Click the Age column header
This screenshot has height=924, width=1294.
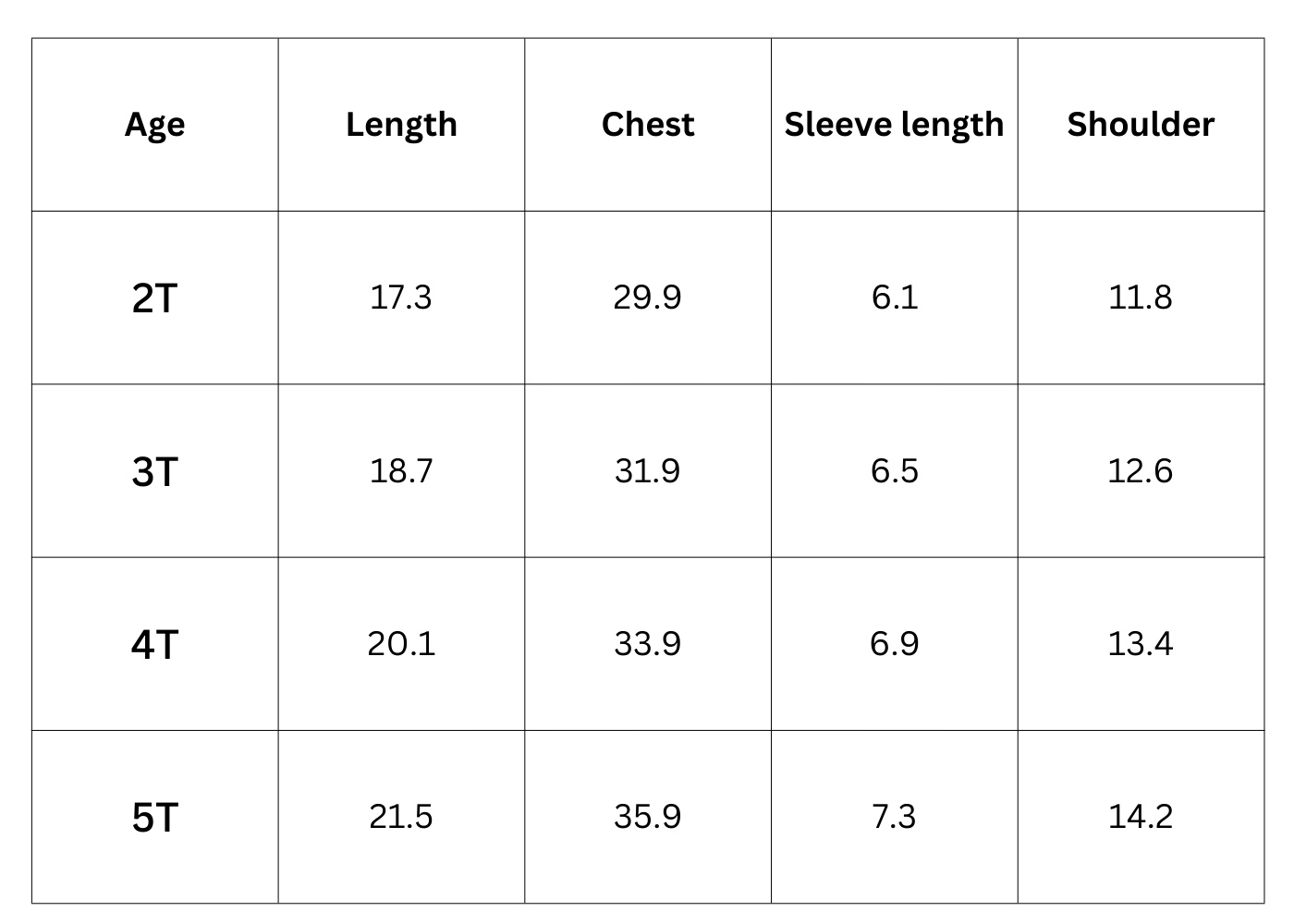[x=154, y=125]
